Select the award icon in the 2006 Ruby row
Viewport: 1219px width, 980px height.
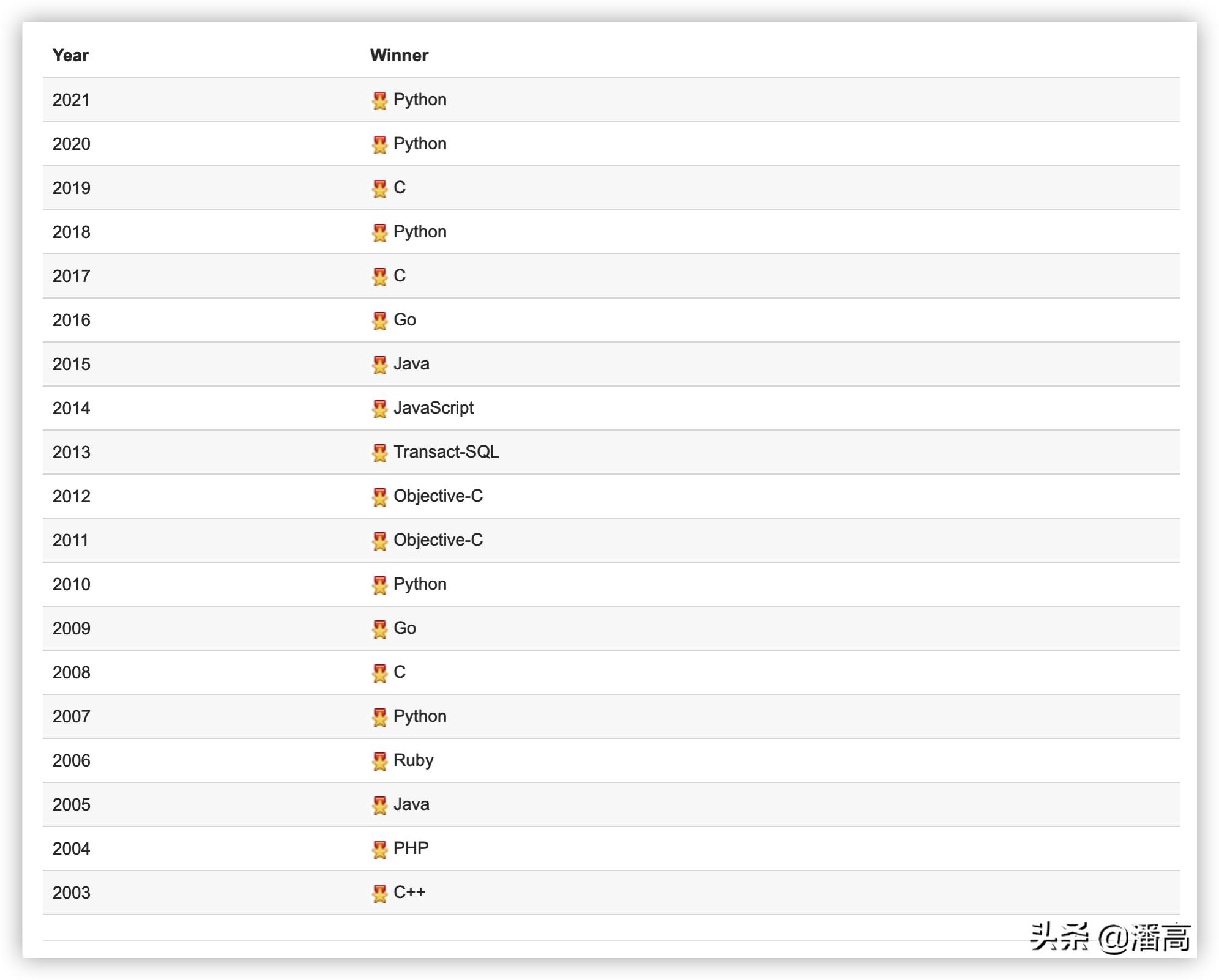pyautogui.click(x=379, y=761)
